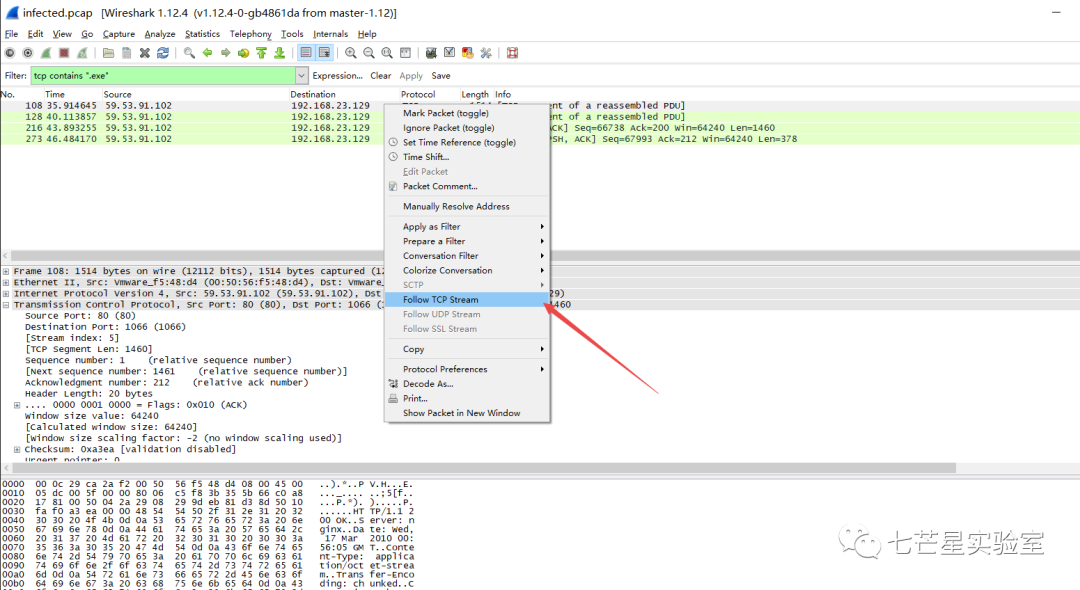Start a new live capture icon
Image resolution: width=1080 pixels, height=590 pixels.
click(x=45, y=53)
